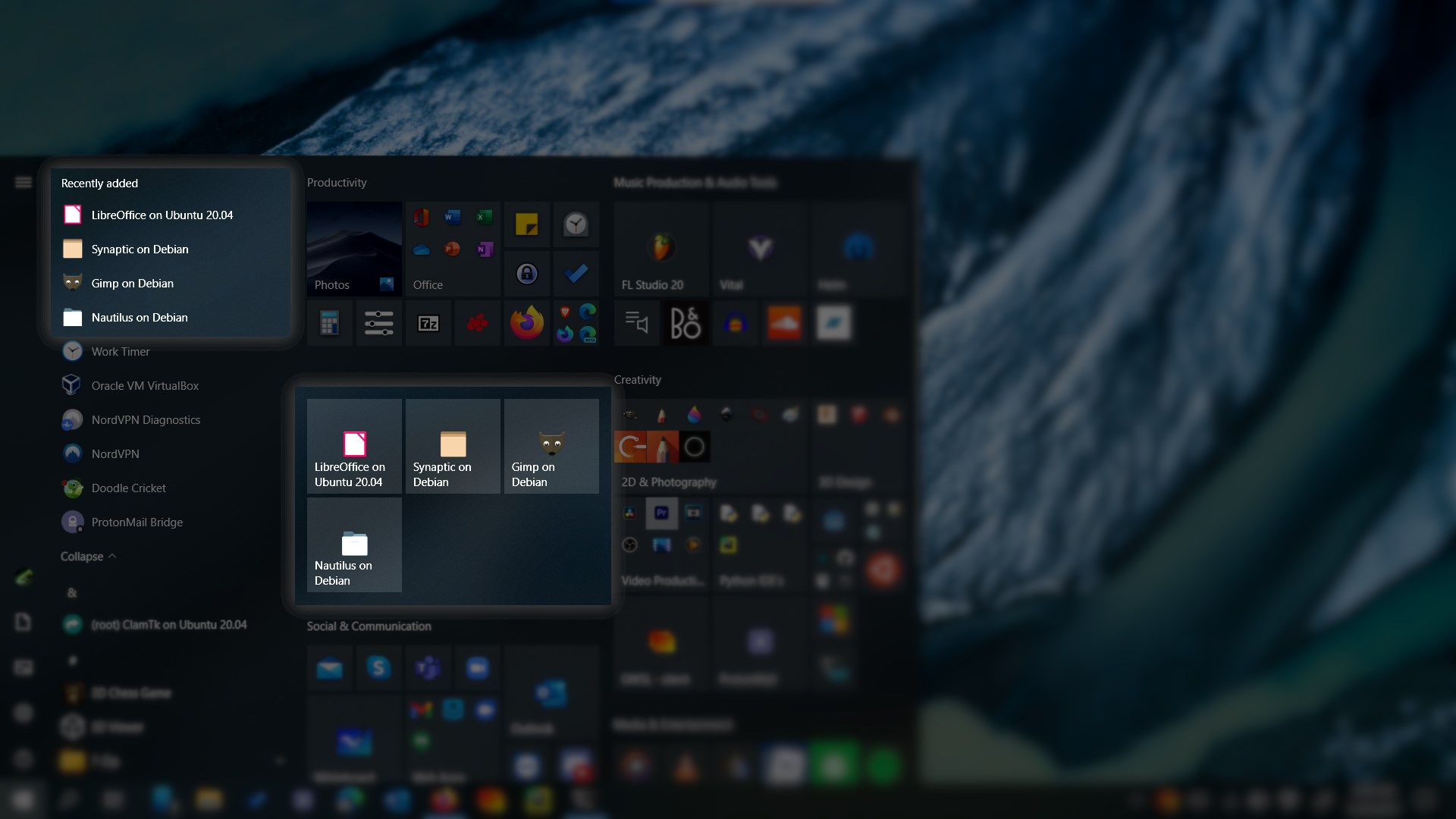Expand the Office tile folder
Screen dimensions: 1456x819
pos(453,249)
